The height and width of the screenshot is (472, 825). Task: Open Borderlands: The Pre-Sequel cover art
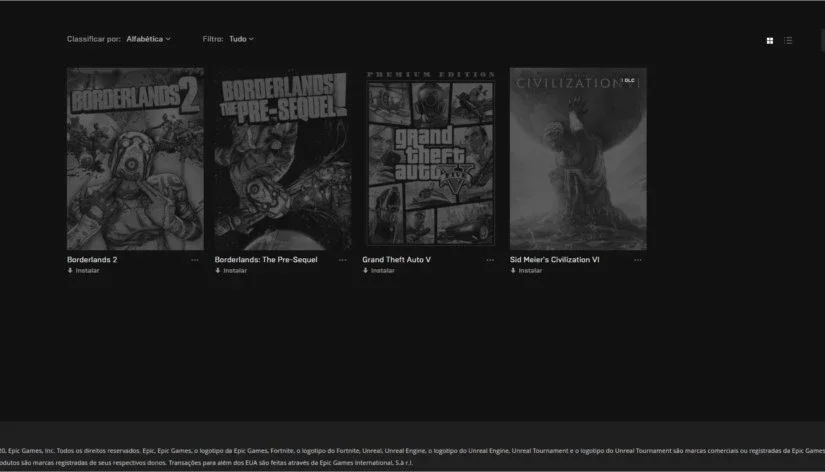click(283, 158)
